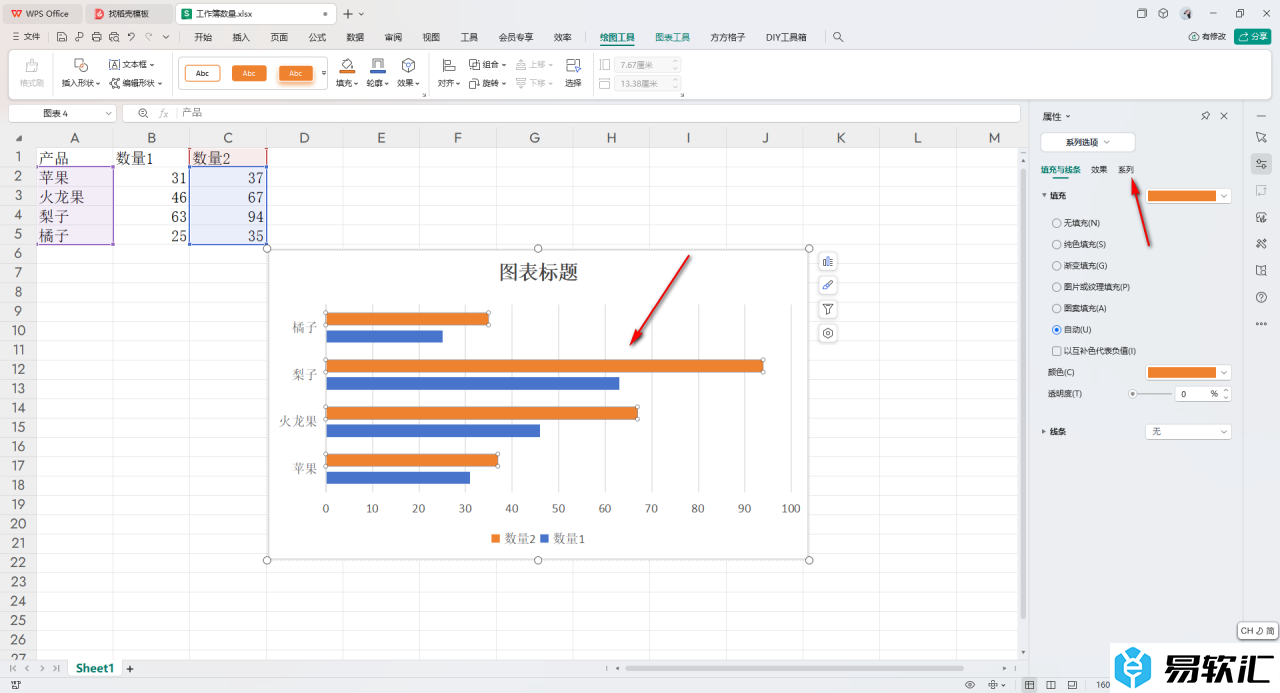Click the eye protection mode status icon
Screen dimensions: 1280x693
coord(970,685)
